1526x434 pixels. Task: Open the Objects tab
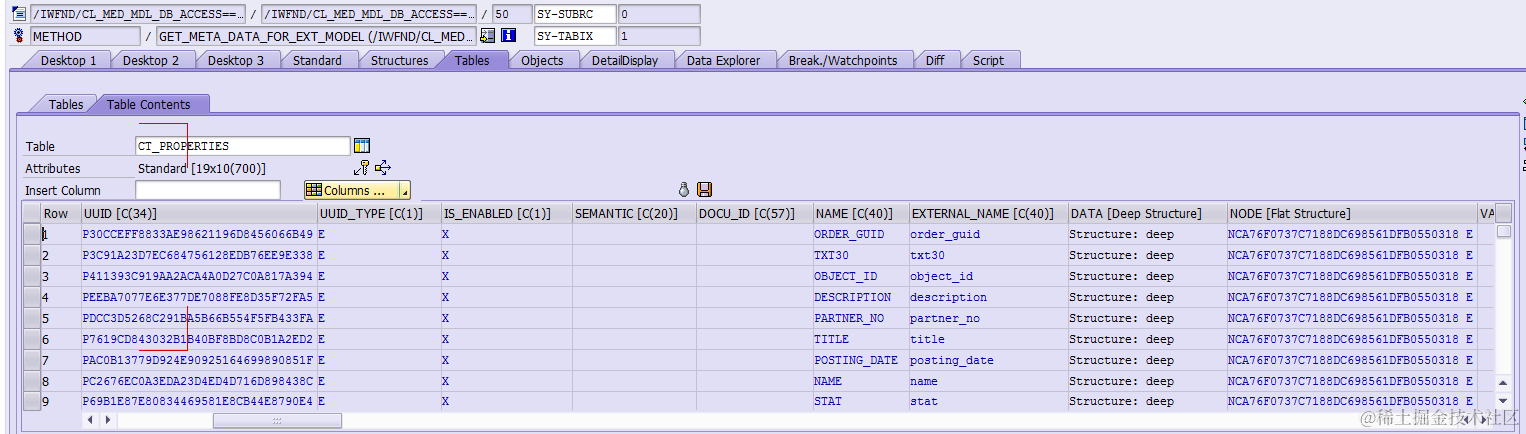click(x=542, y=60)
